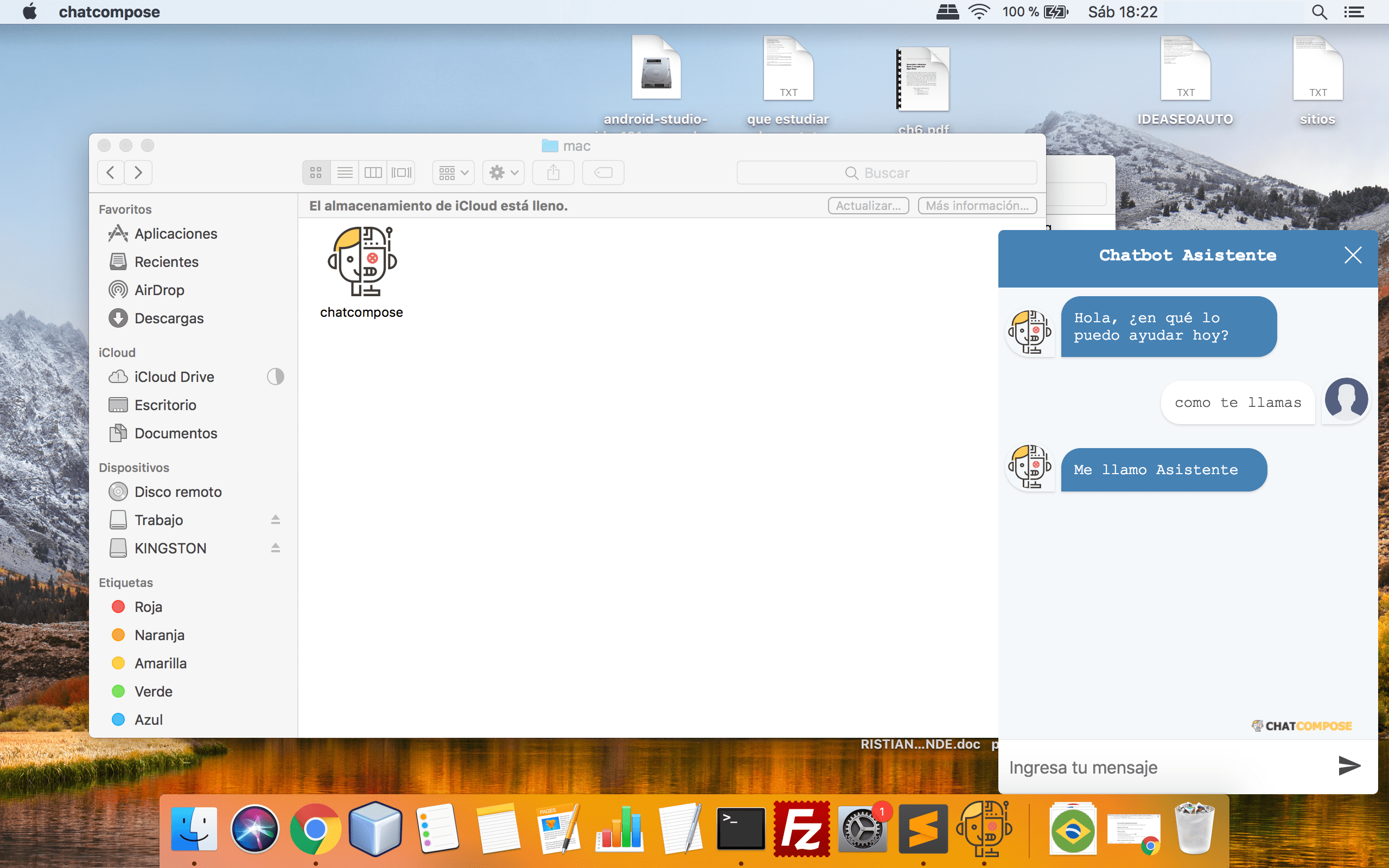
Task: Click the iCloud Drive sync progress indicator
Action: click(276, 376)
